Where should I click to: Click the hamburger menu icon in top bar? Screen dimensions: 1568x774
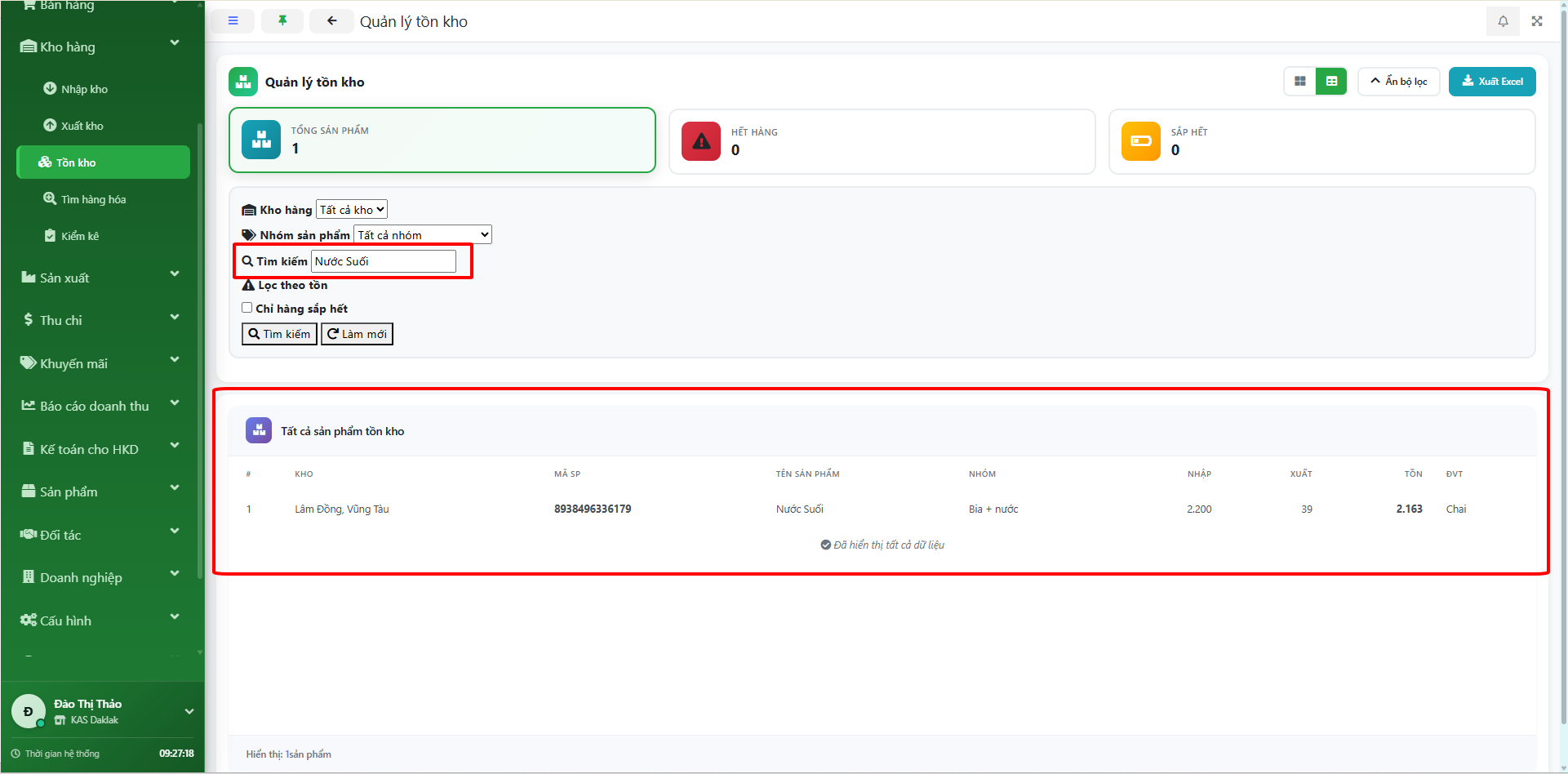tap(233, 21)
